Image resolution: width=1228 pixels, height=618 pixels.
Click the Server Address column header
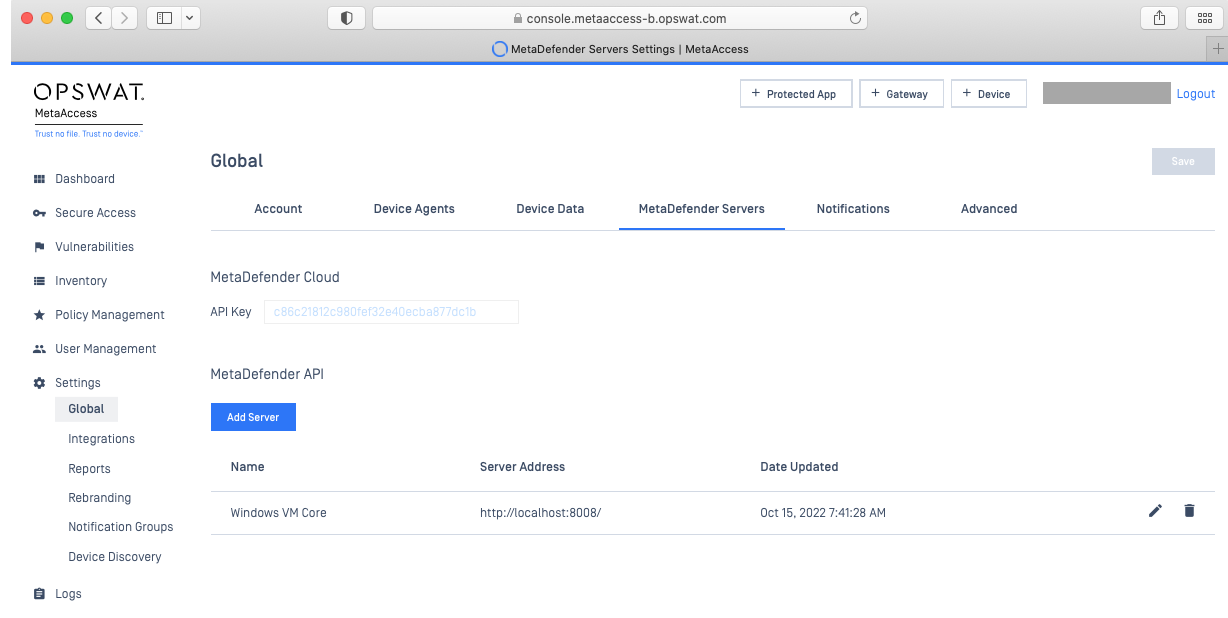tap(522, 467)
